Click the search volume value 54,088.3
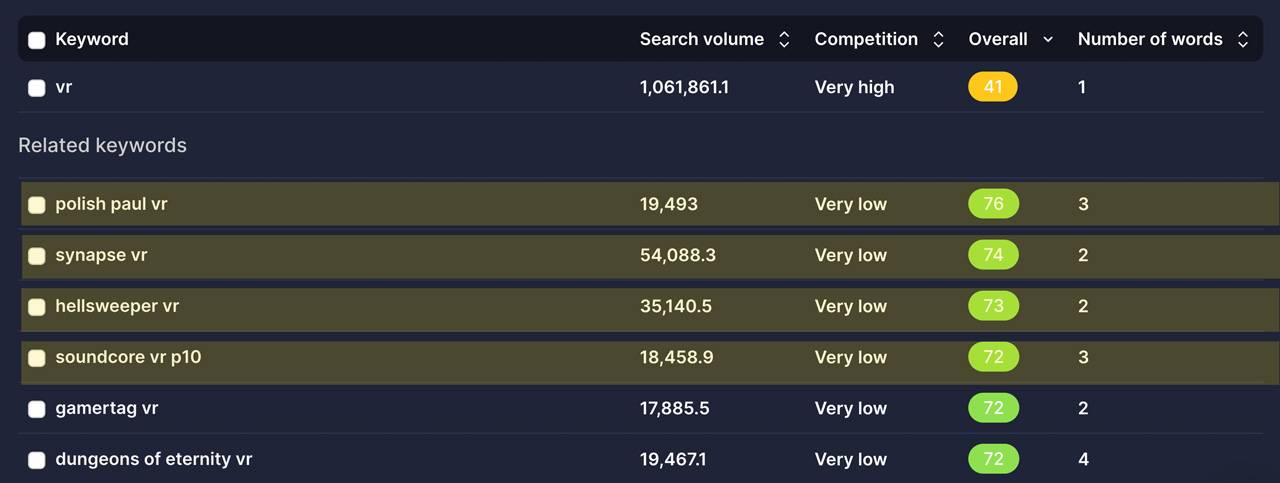 point(678,255)
